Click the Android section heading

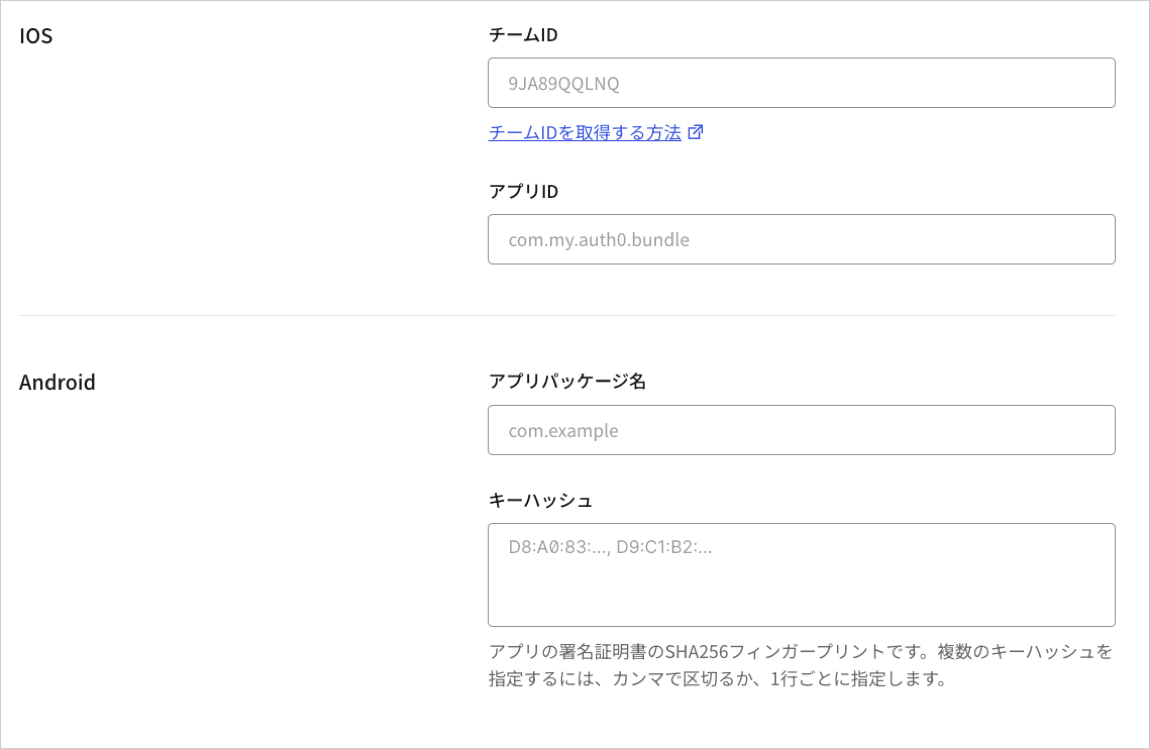(58, 381)
